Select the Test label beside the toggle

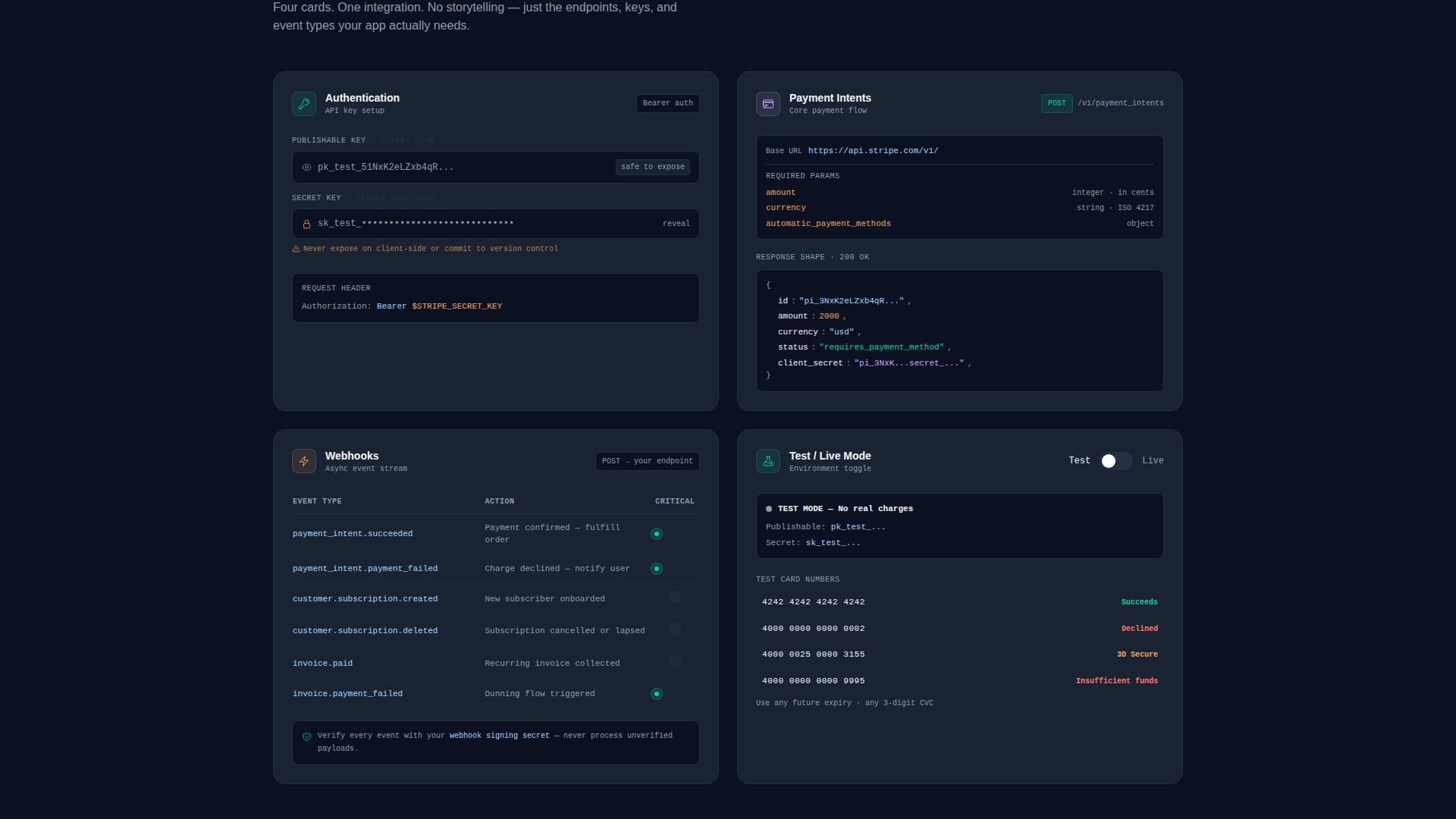tap(1079, 460)
